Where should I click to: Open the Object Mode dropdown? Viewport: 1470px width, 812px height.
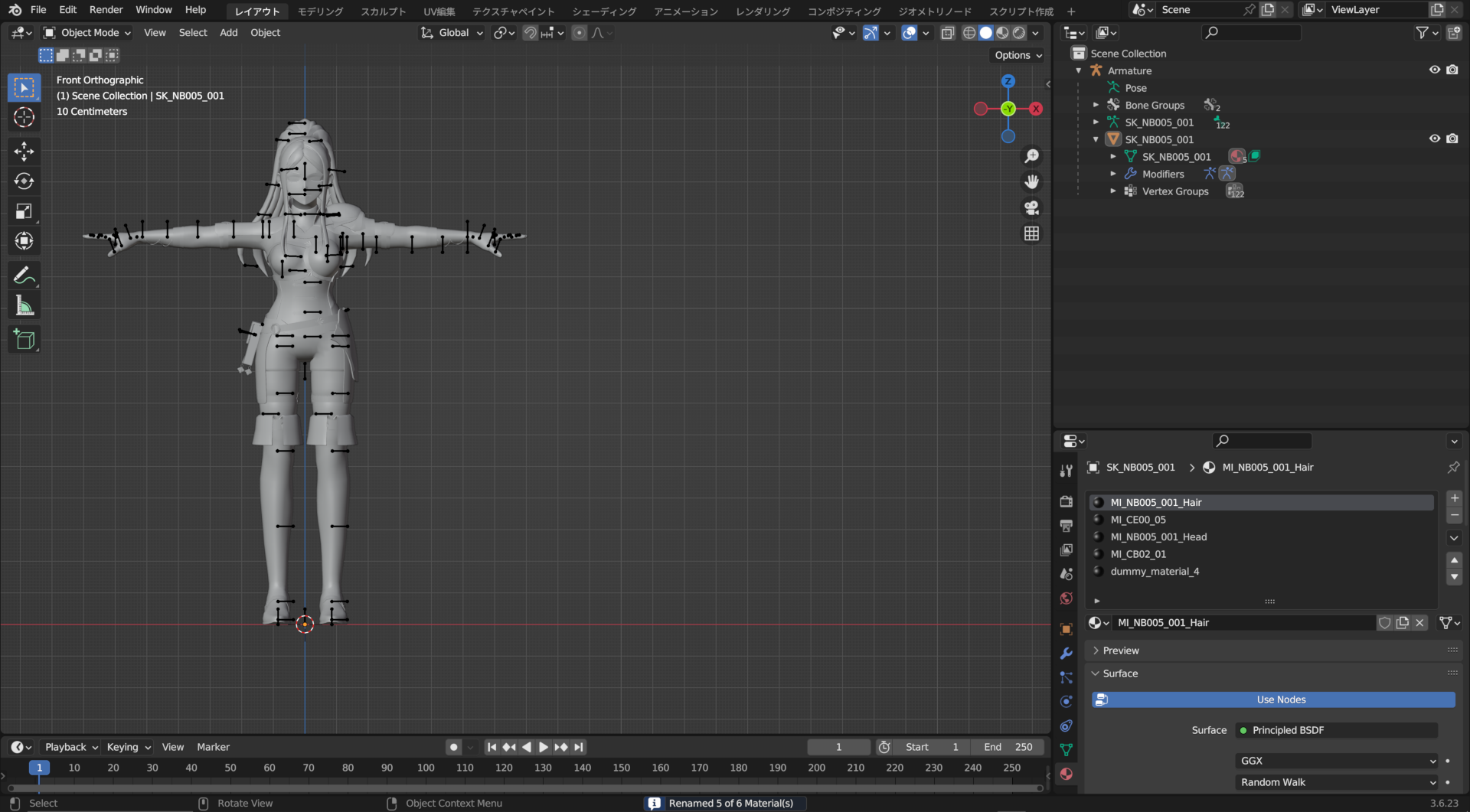pos(87,33)
